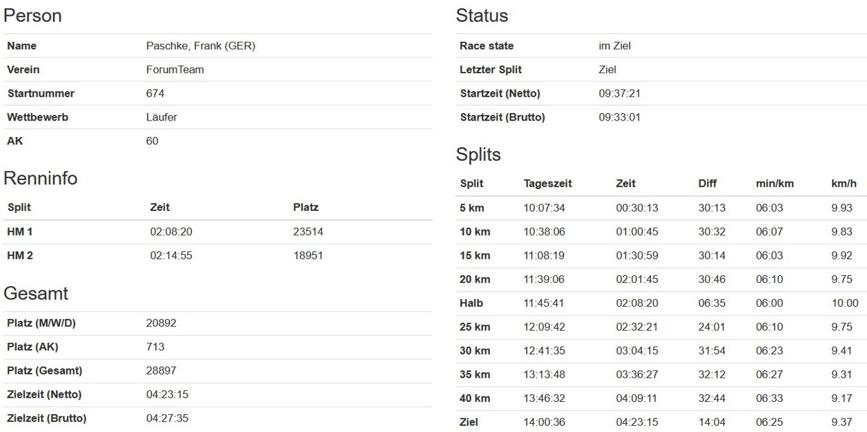Select the Race state value im Ziel
This screenshot has height=432, width=867.
(x=614, y=46)
